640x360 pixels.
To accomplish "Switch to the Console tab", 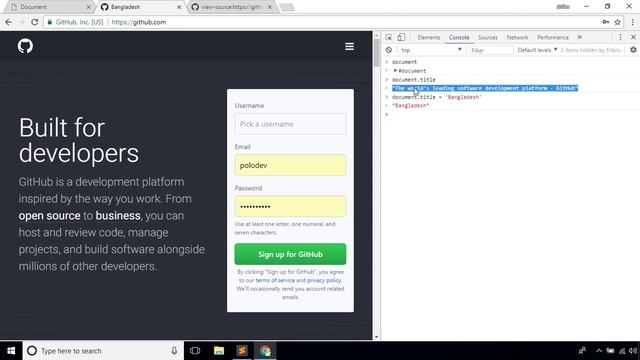I will tap(459, 37).
